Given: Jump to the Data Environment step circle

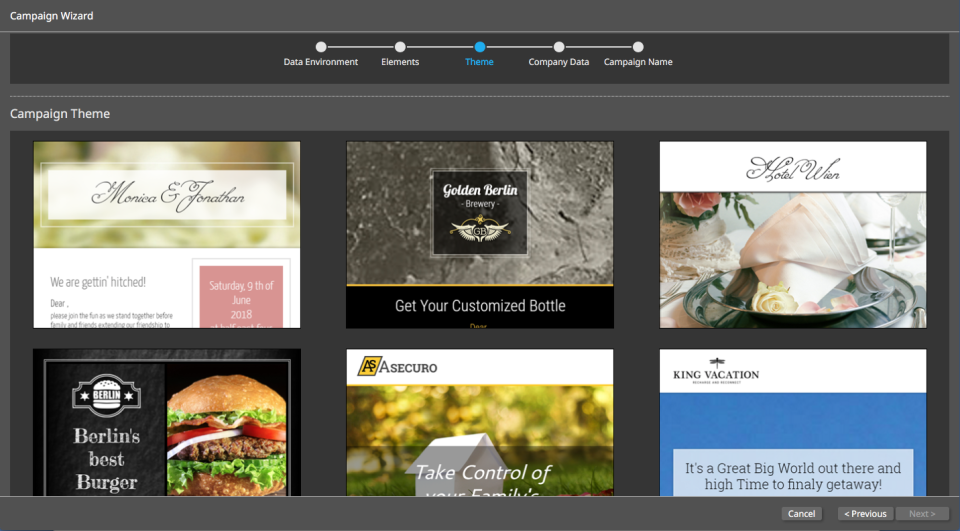Looking at the screenshot, I should (321, 47).
